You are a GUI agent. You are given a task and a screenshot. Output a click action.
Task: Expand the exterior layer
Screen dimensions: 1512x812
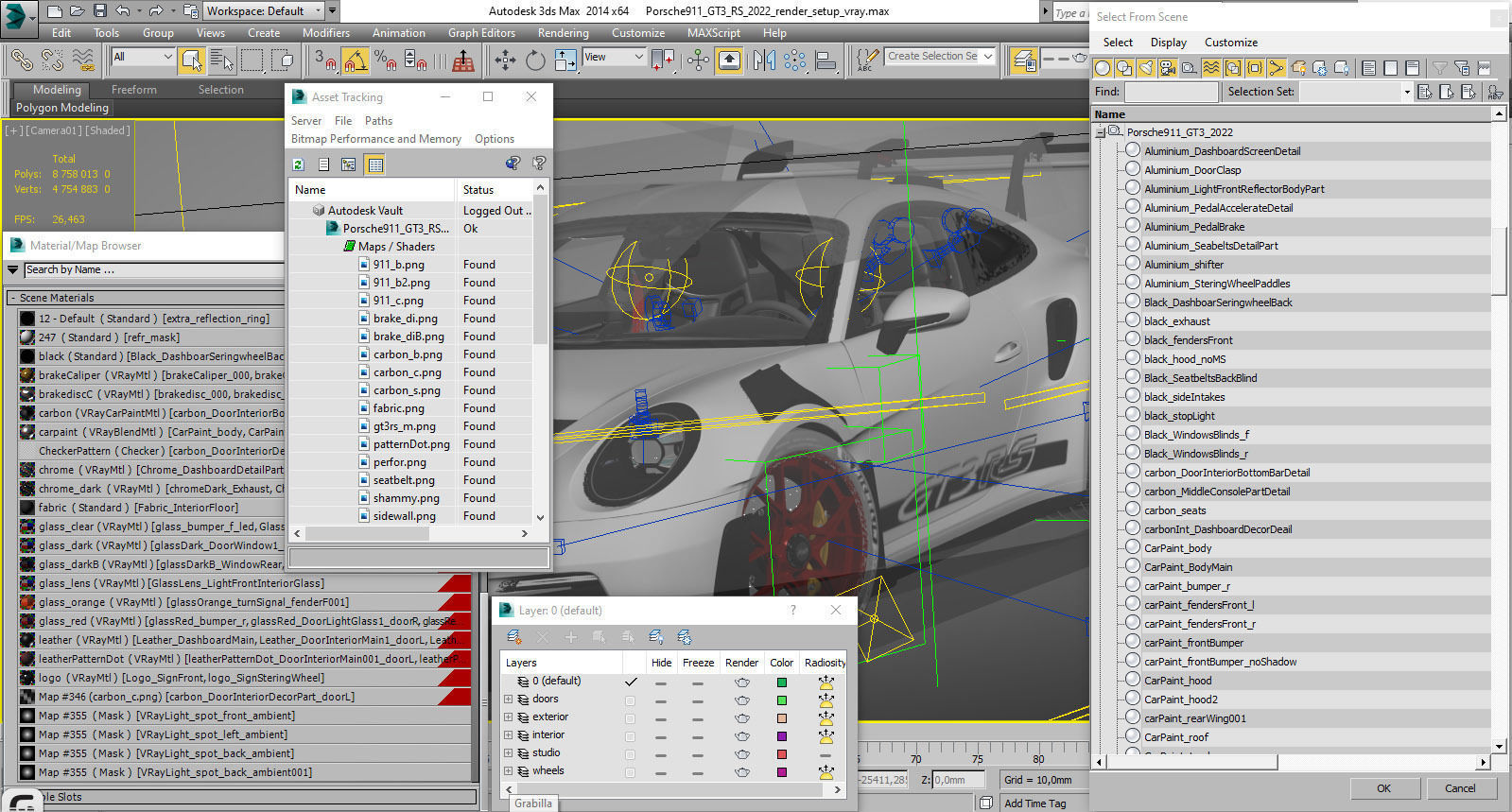[x=509, y=717]
